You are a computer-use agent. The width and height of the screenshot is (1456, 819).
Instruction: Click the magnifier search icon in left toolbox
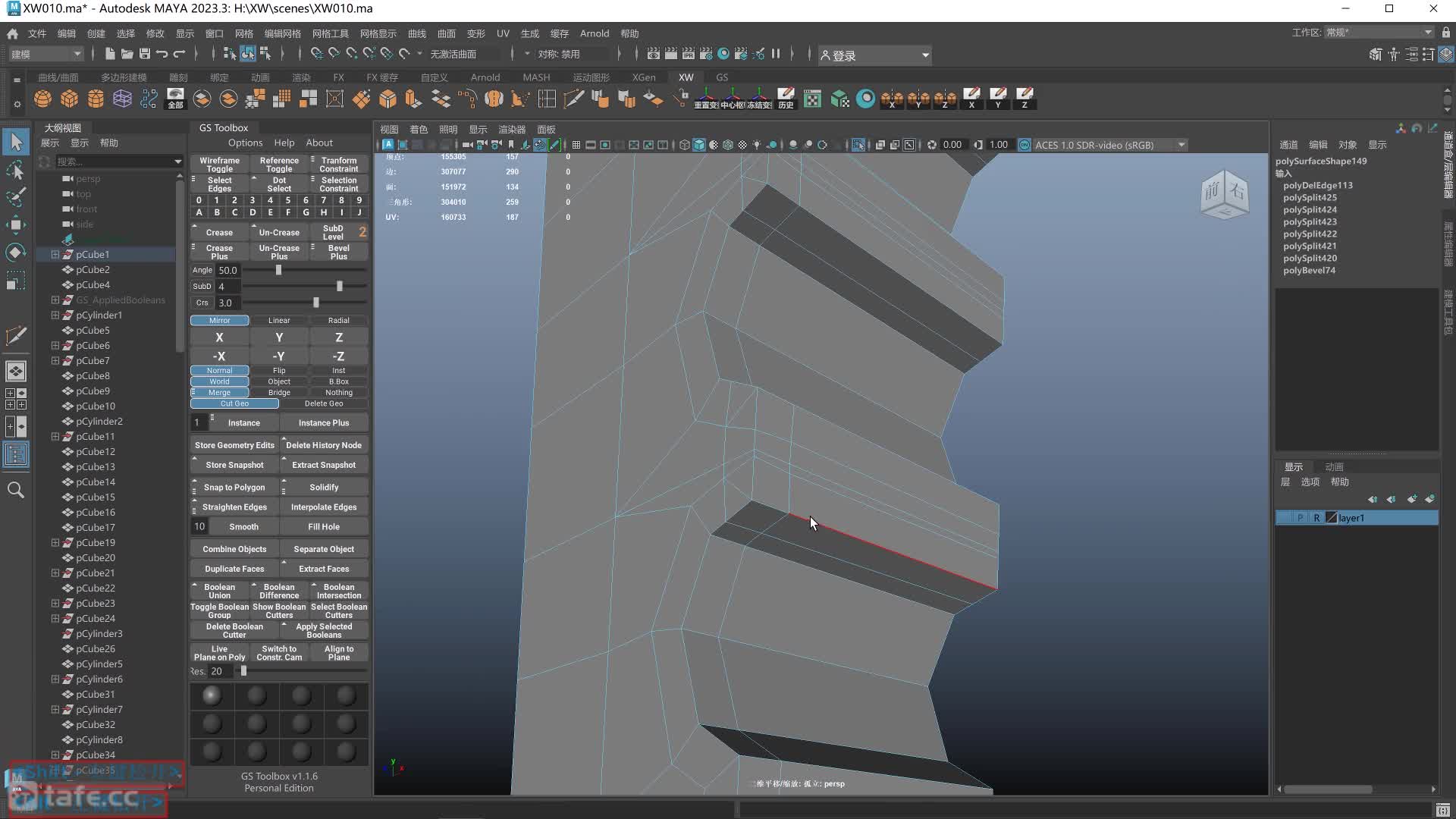[x=16, y=490]
